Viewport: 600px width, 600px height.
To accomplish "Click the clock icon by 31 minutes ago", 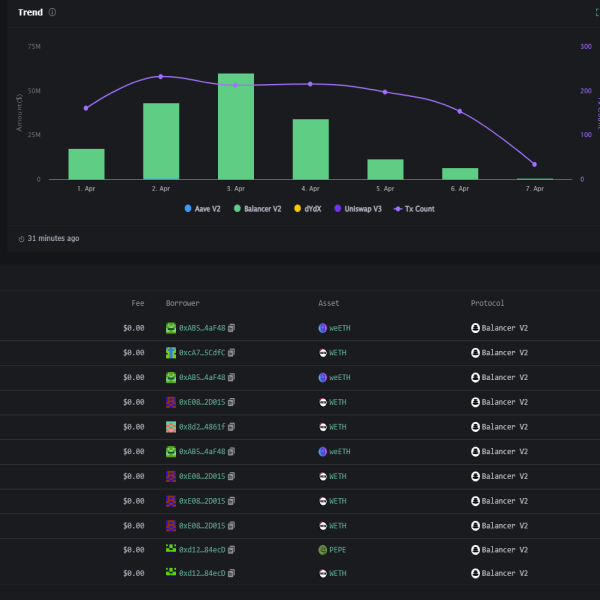I will pos(21,239).
